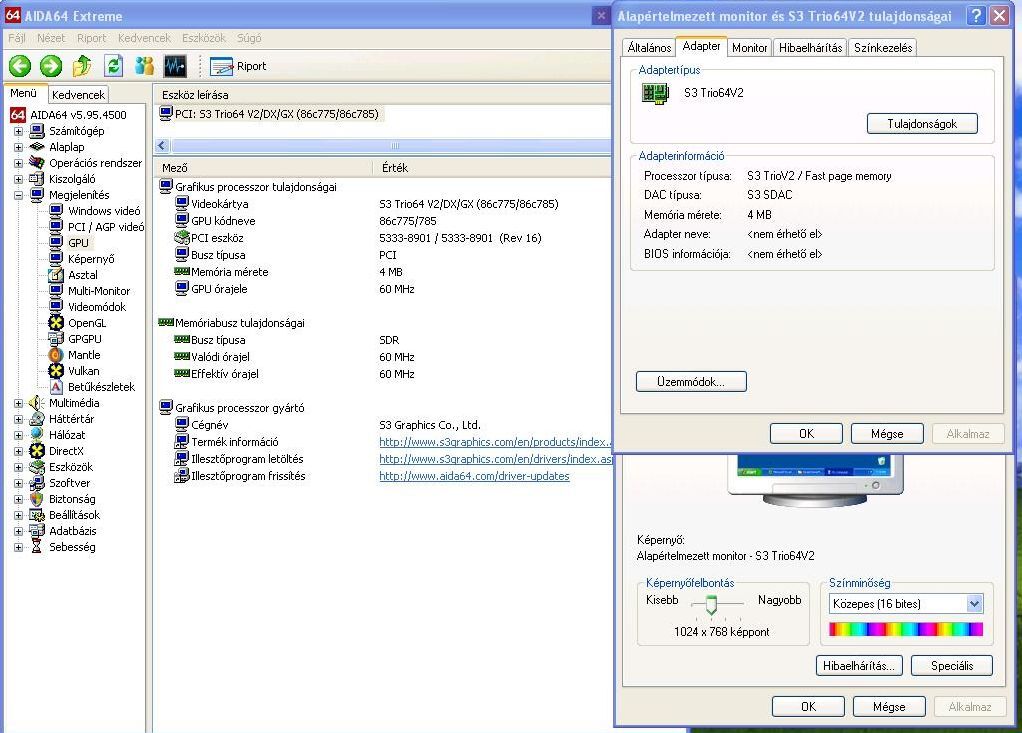The image size is (1022, 733).
Task: Click the horizontal scrollbar in device list
Action: [391, 146]
